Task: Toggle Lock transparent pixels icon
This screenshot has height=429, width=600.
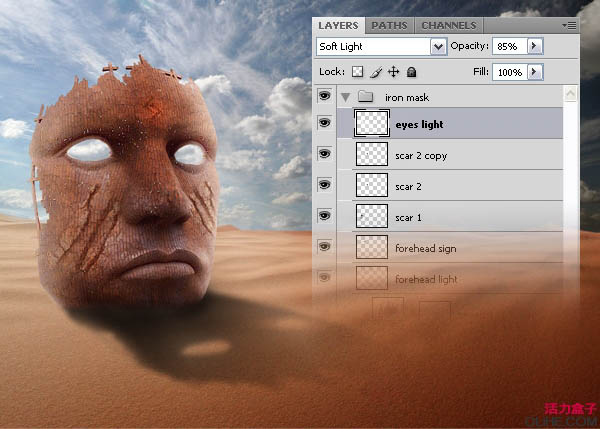Action: pyautogui.click(x=357, y=72)
